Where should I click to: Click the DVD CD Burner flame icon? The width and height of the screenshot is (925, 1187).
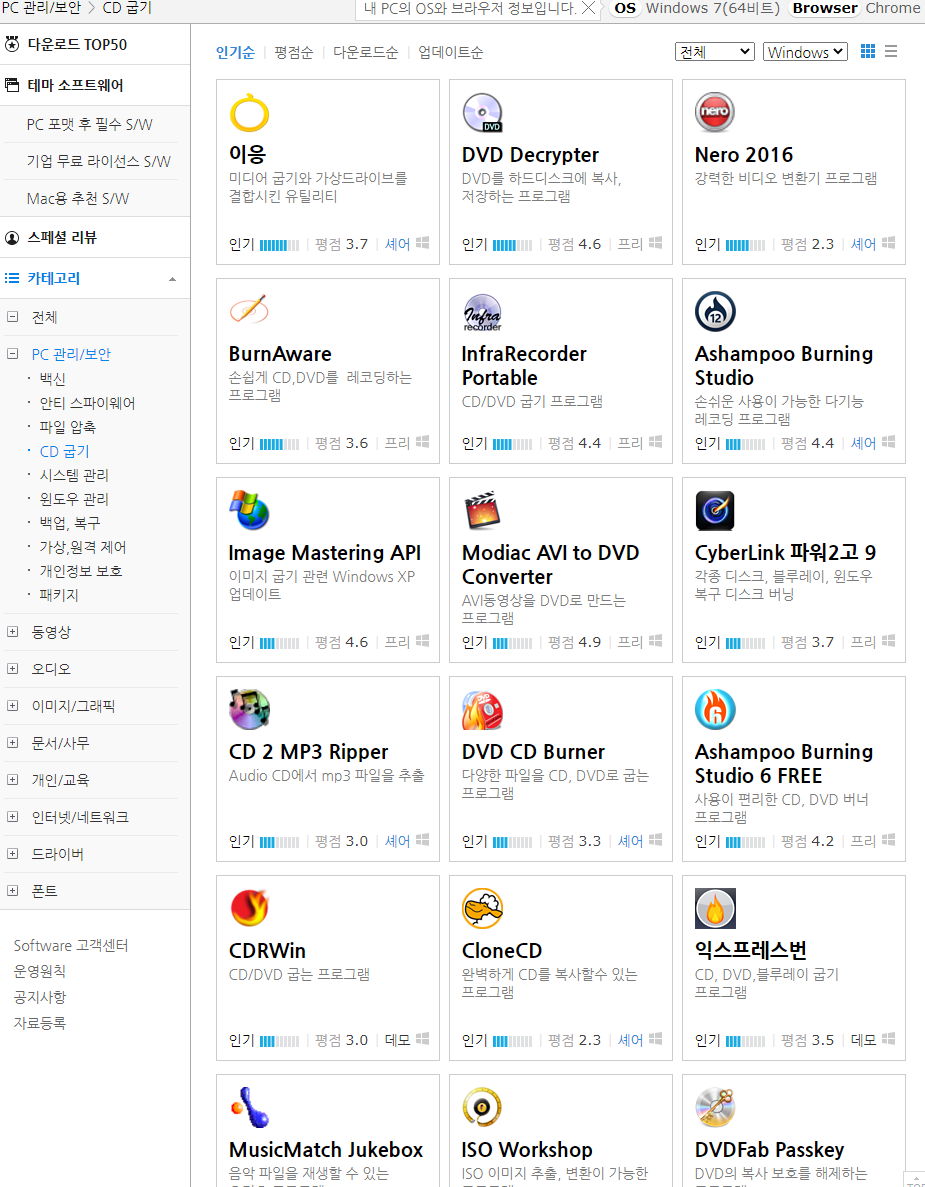[x=482, y=709]
